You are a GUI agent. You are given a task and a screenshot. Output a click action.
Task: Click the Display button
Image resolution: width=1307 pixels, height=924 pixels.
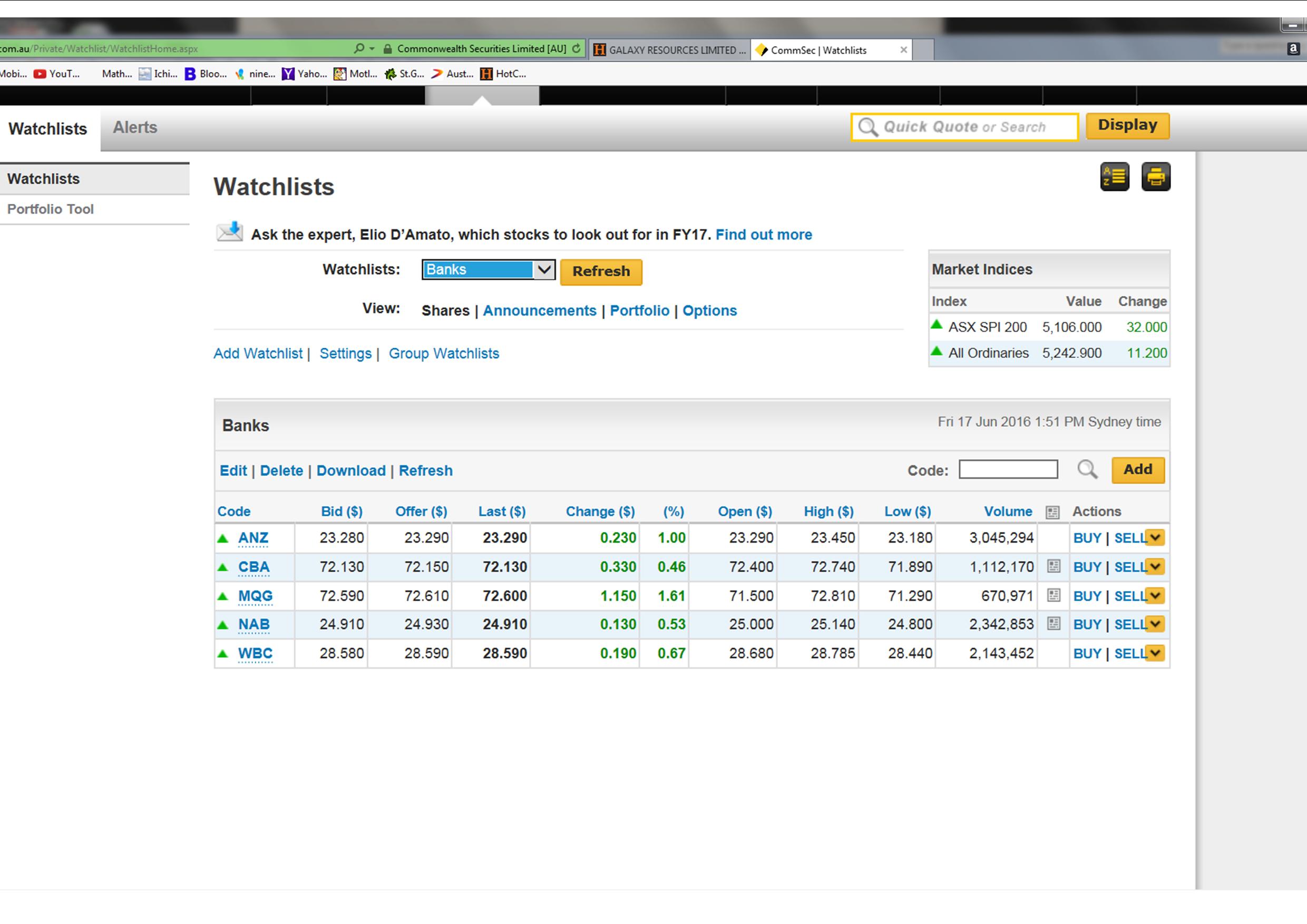click(1127, 125)
